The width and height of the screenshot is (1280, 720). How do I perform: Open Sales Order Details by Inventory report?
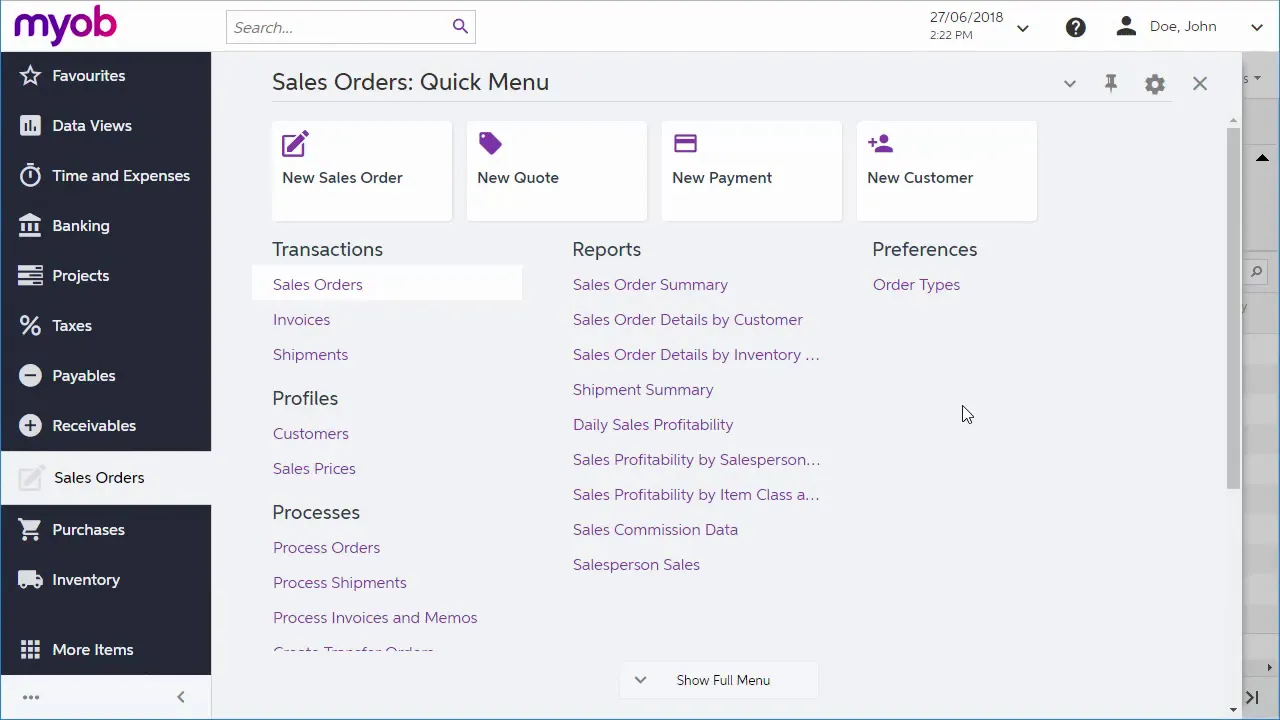pos(696,355)
